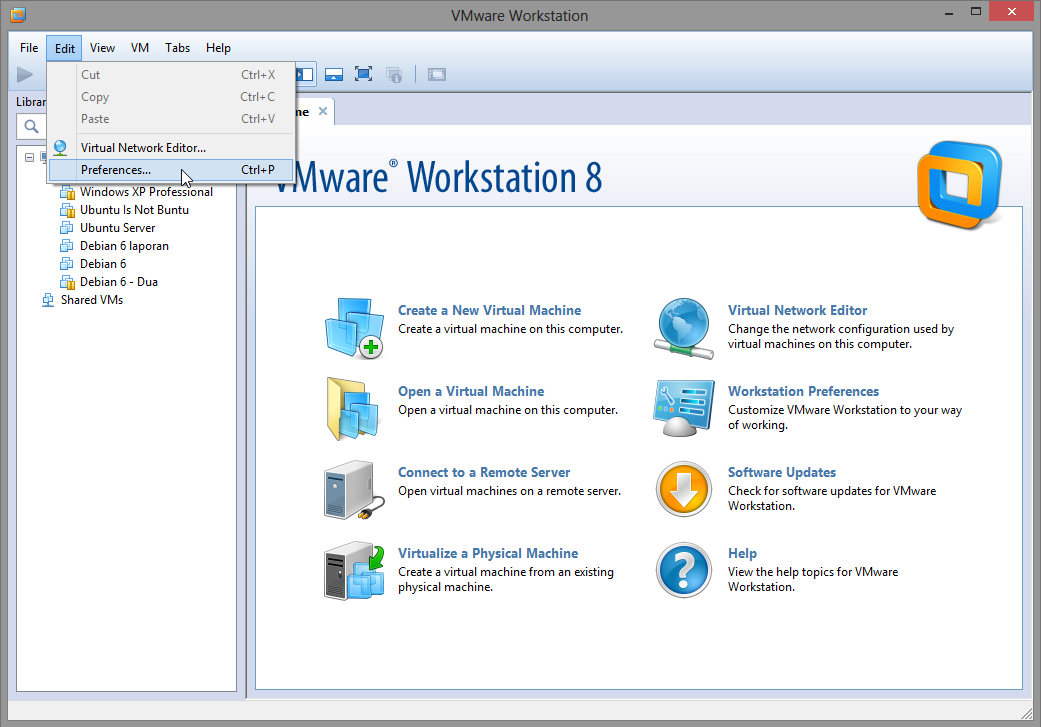Click the console view toolbar icon
Screen dimensions: 1041x727
pyautogui.click(x=437, y=74)
